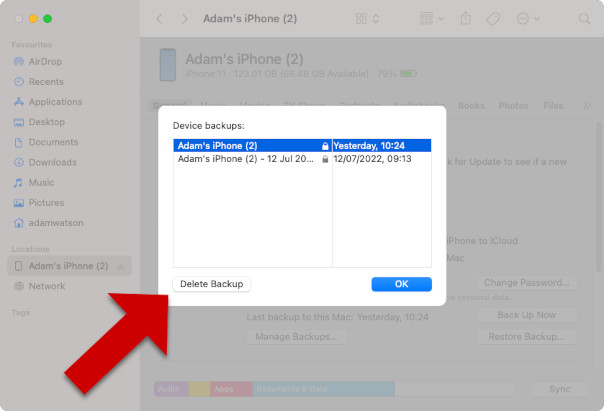The image size is (604, 411).
Task: Click the iPhone device icon in header
Action: tap(168, 65)
